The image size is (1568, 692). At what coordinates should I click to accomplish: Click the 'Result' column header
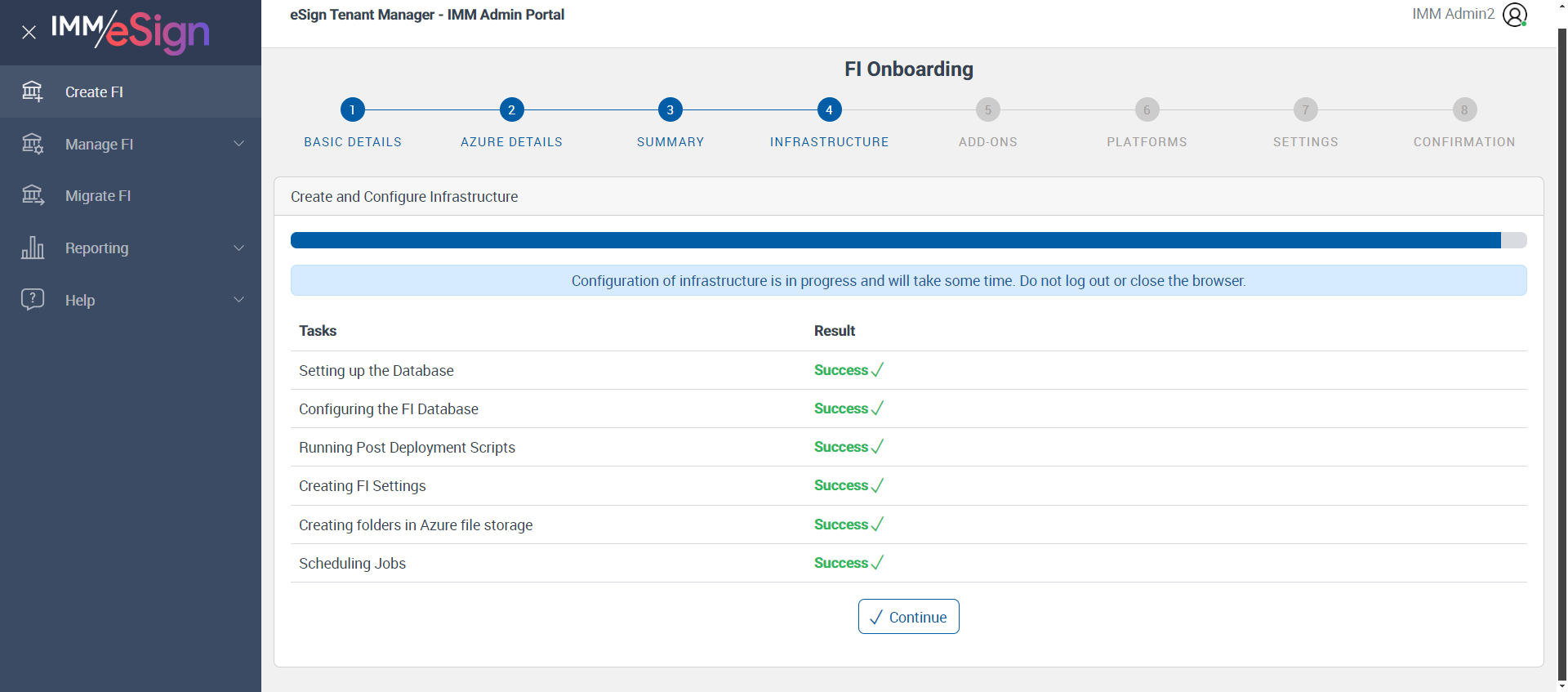(835, 331)
